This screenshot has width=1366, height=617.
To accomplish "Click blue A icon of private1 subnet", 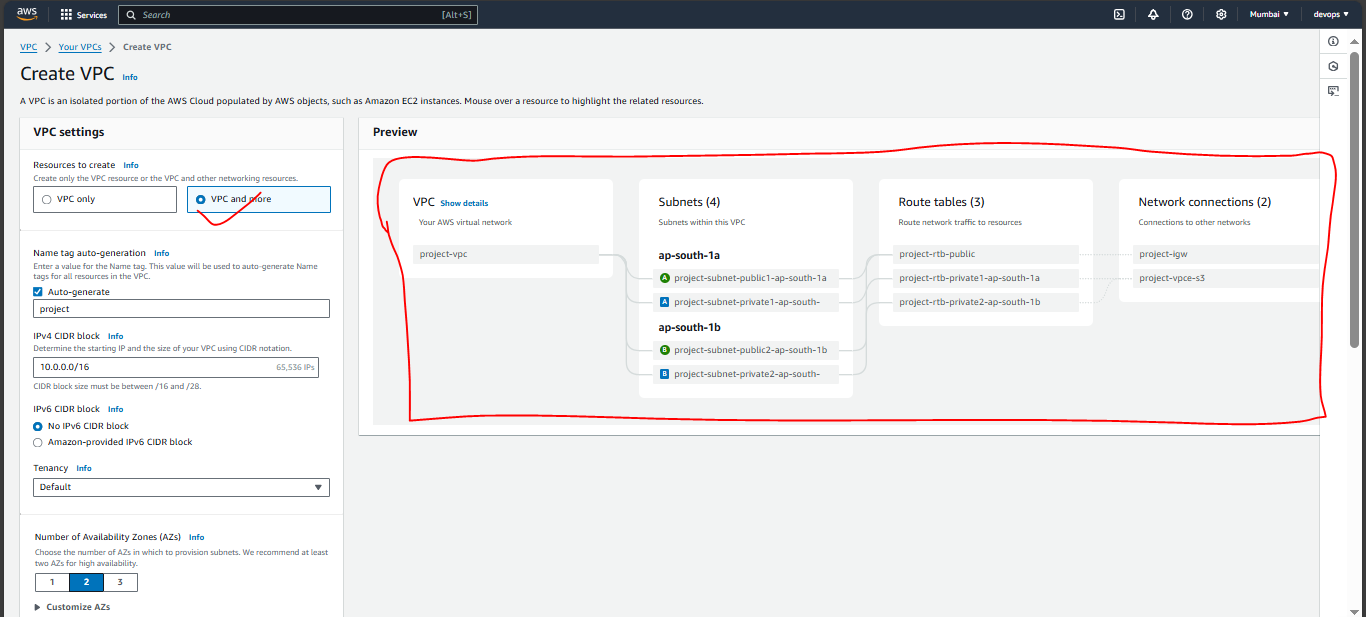I will 665,301.
